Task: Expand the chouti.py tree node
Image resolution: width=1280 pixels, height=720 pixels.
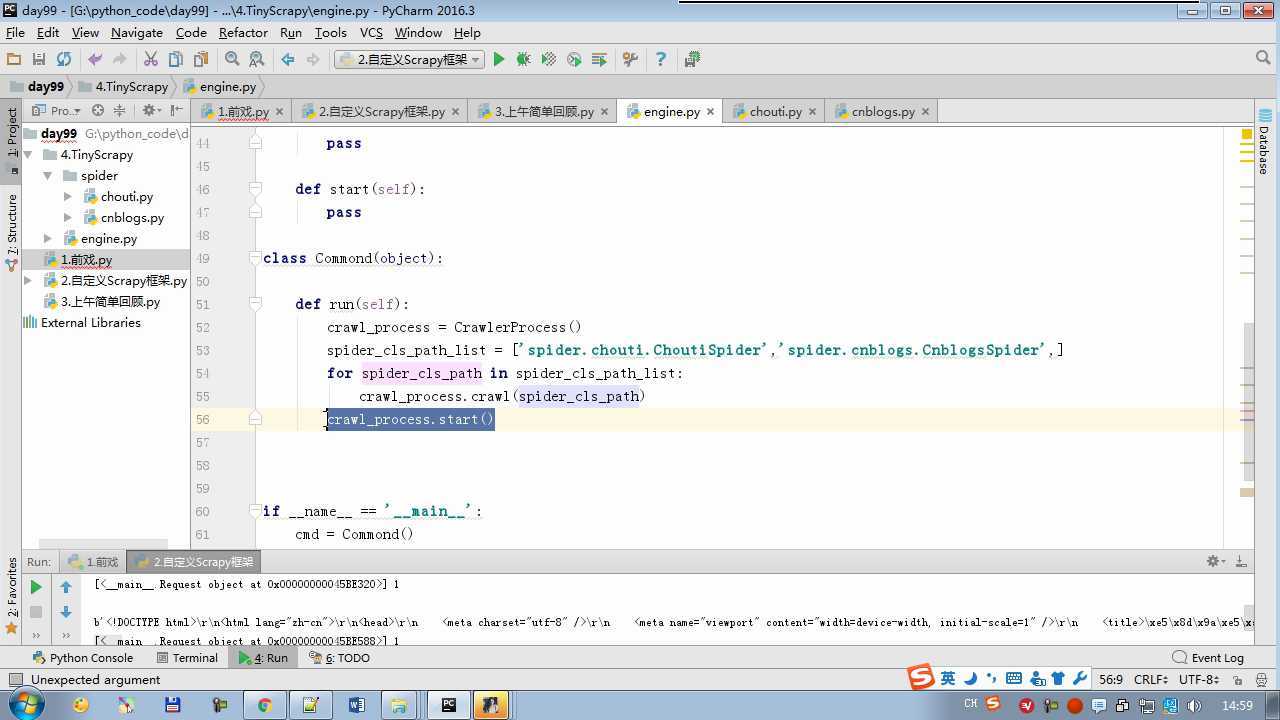Action: pyautogui.click(x=67, y=197)
